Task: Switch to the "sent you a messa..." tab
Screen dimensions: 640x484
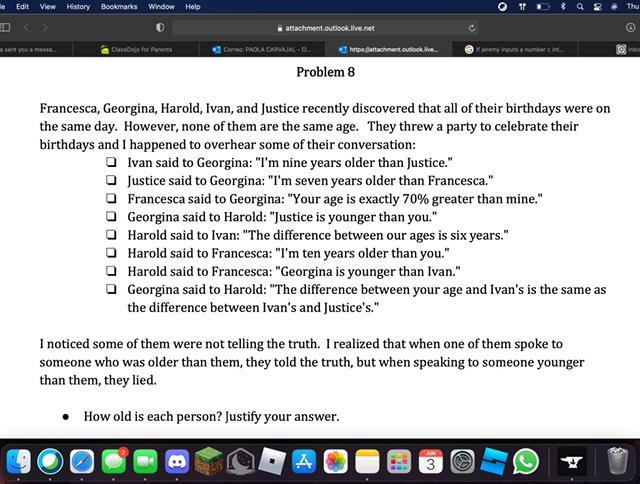Action: [x=36, y=49]
